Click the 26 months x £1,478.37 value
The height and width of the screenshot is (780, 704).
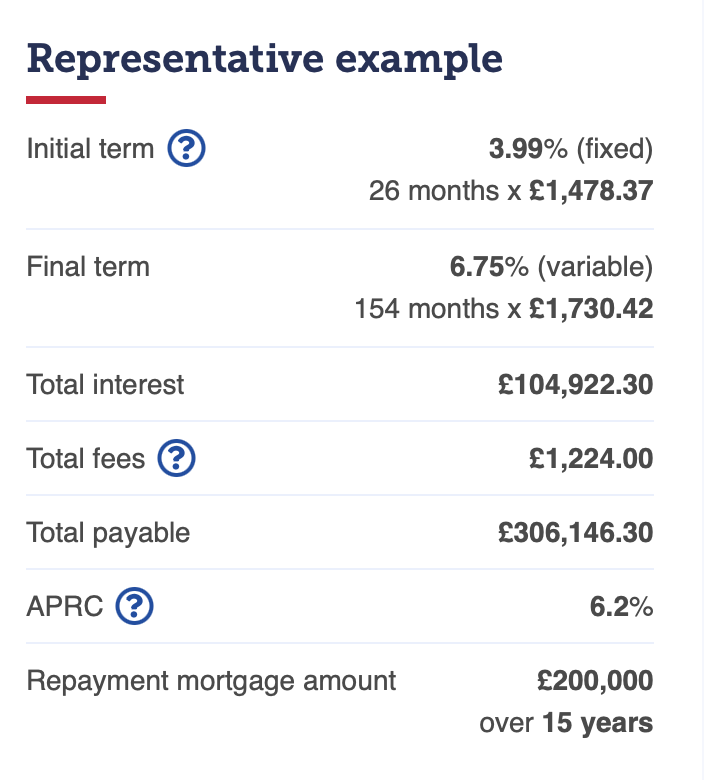click(x=510, y=191)
